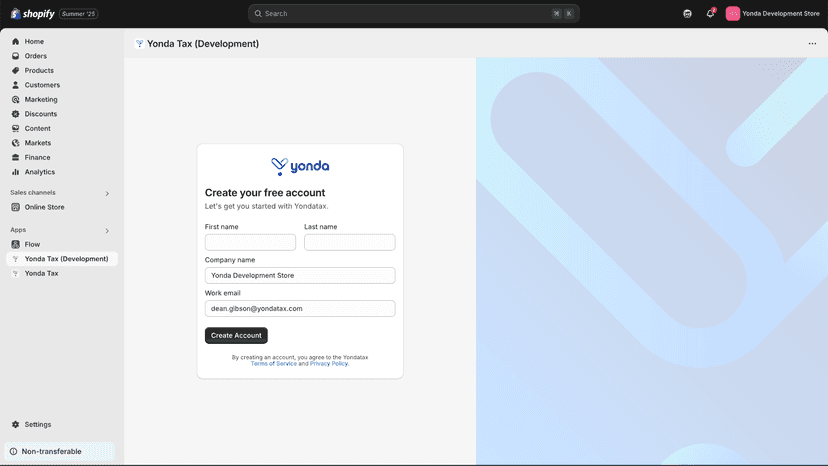This screenshot has width=828, height=466.
Task: Open the Privacy Policy link
Action: (x=328, y=364)
